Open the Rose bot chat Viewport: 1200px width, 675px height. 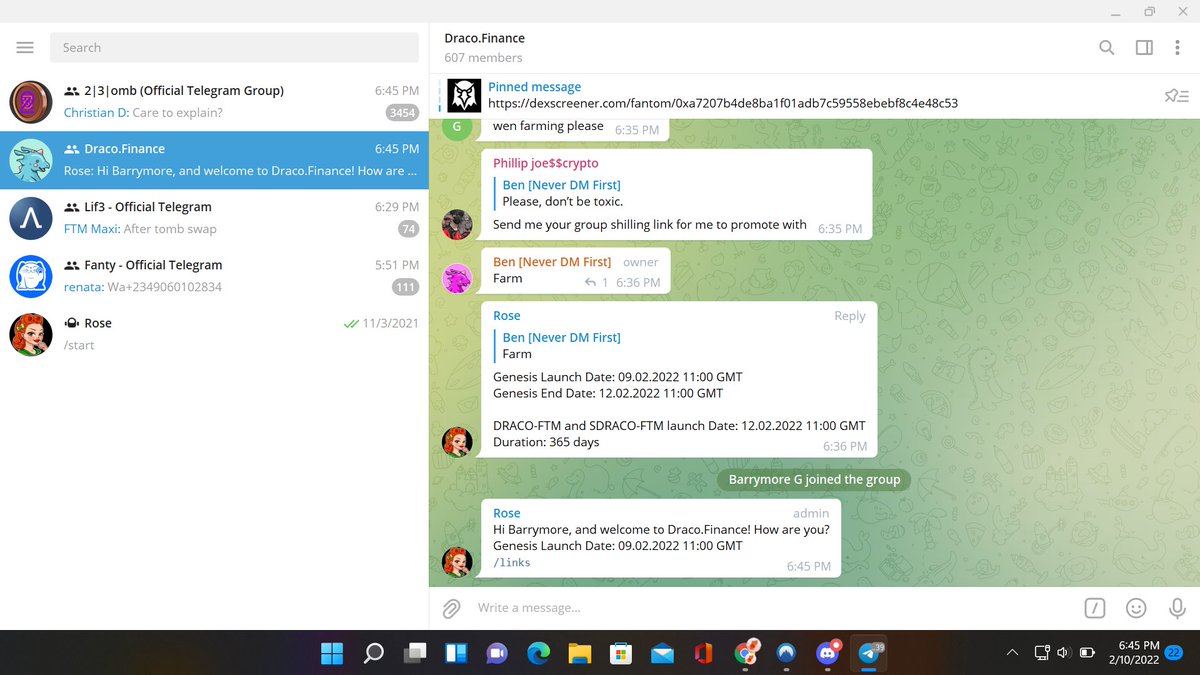[x=214, y=334]
